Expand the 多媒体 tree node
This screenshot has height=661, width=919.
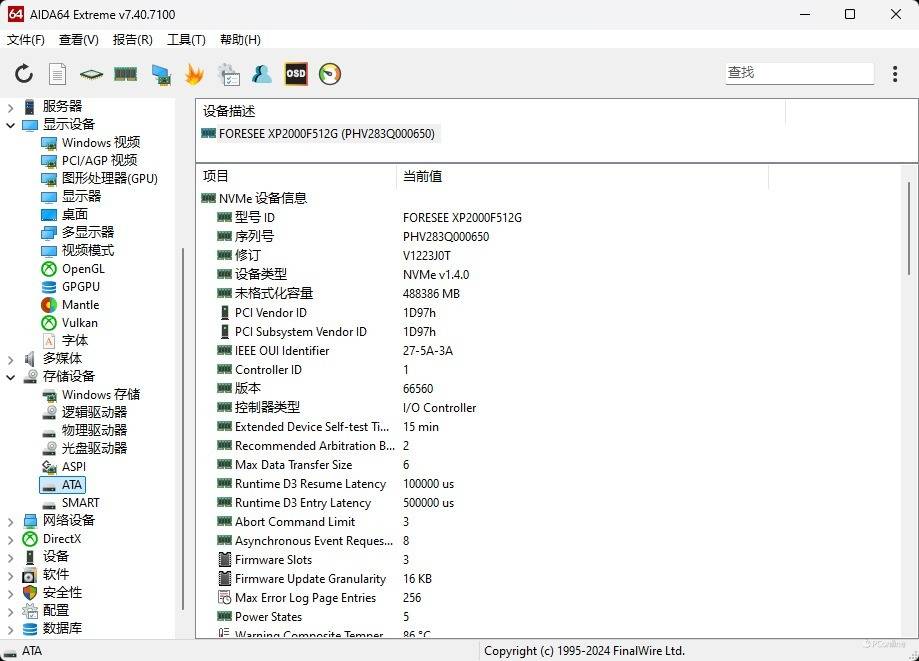[x=11, y=359]
